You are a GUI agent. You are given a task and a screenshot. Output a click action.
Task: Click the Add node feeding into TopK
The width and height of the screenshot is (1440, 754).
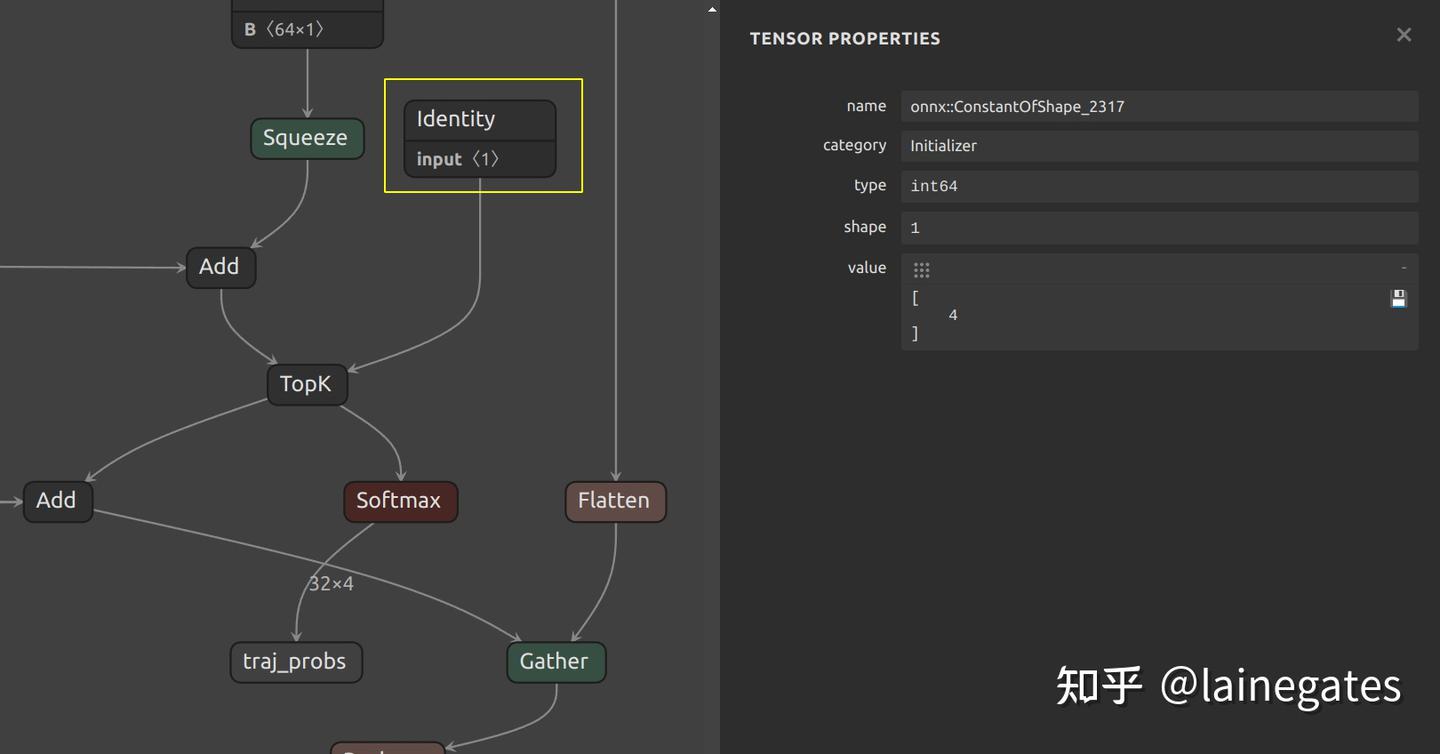click(220, 267)
